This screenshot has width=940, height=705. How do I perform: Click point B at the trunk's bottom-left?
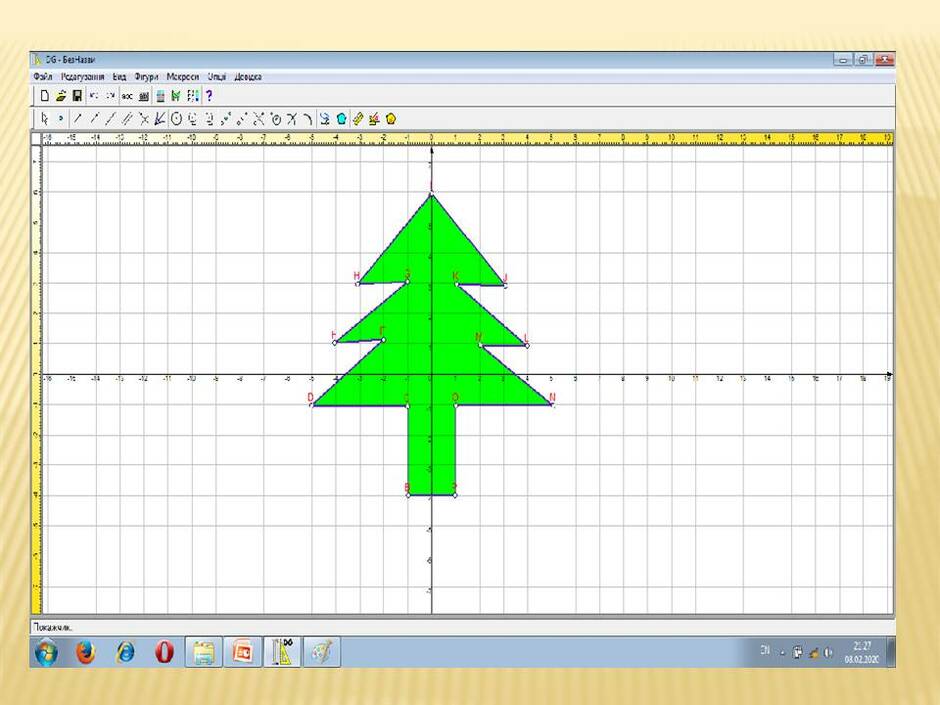pyautogui.click(x=408, y=495)
